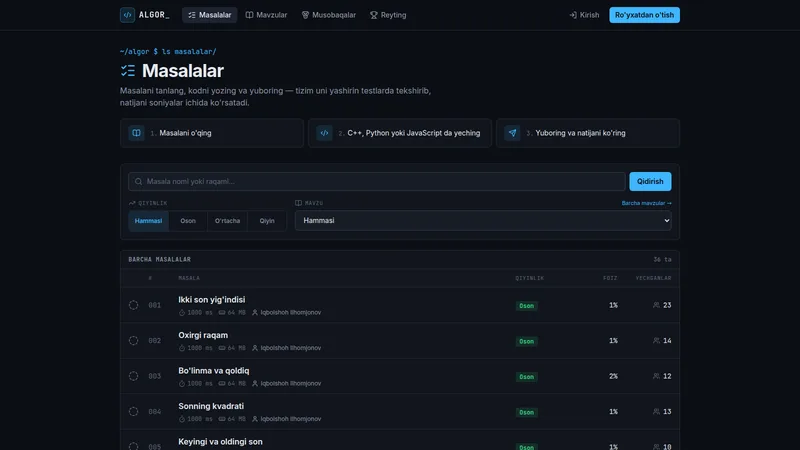Click the 36 ta total count
This screenshot has width=800, height=450.
tap(662, 259)
